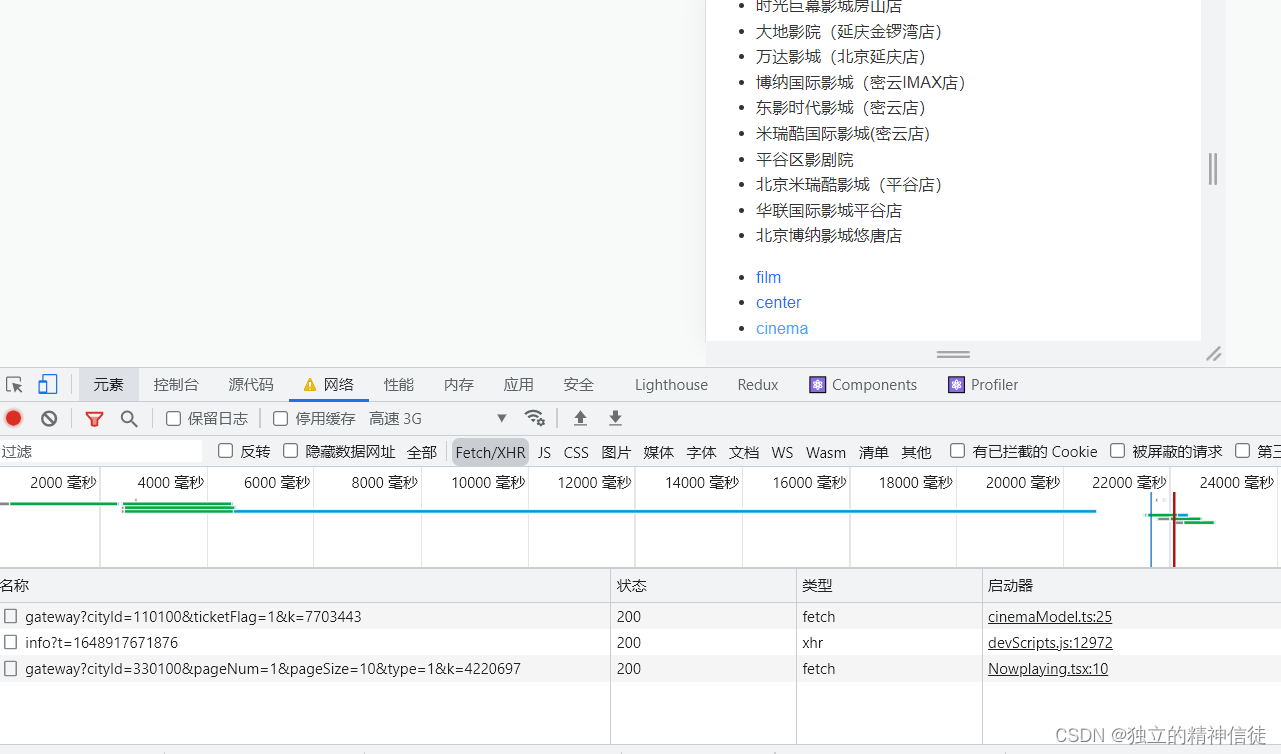The width and height of the screenshot is (1281, 754).
Task: Export HAR file download arrow icon
Action: 616,418
